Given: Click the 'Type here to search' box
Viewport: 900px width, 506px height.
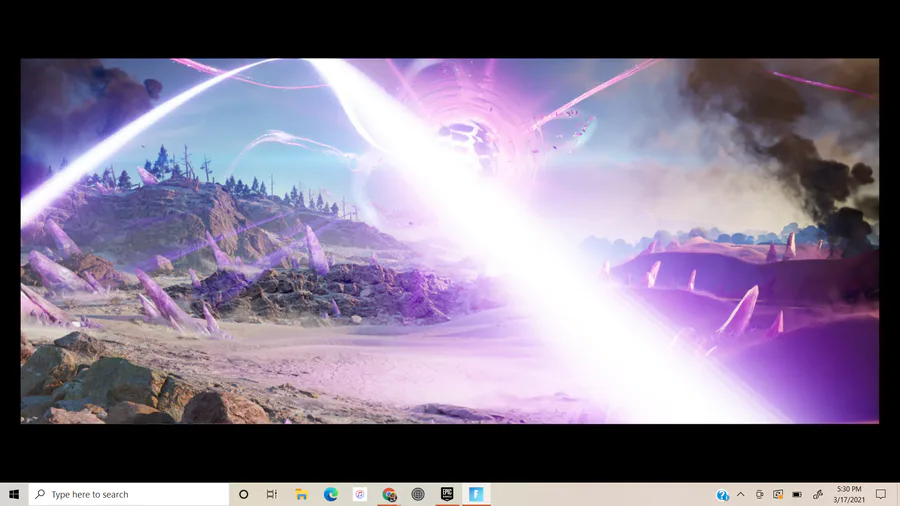Looking at the screenshot, I should (129, 494).
